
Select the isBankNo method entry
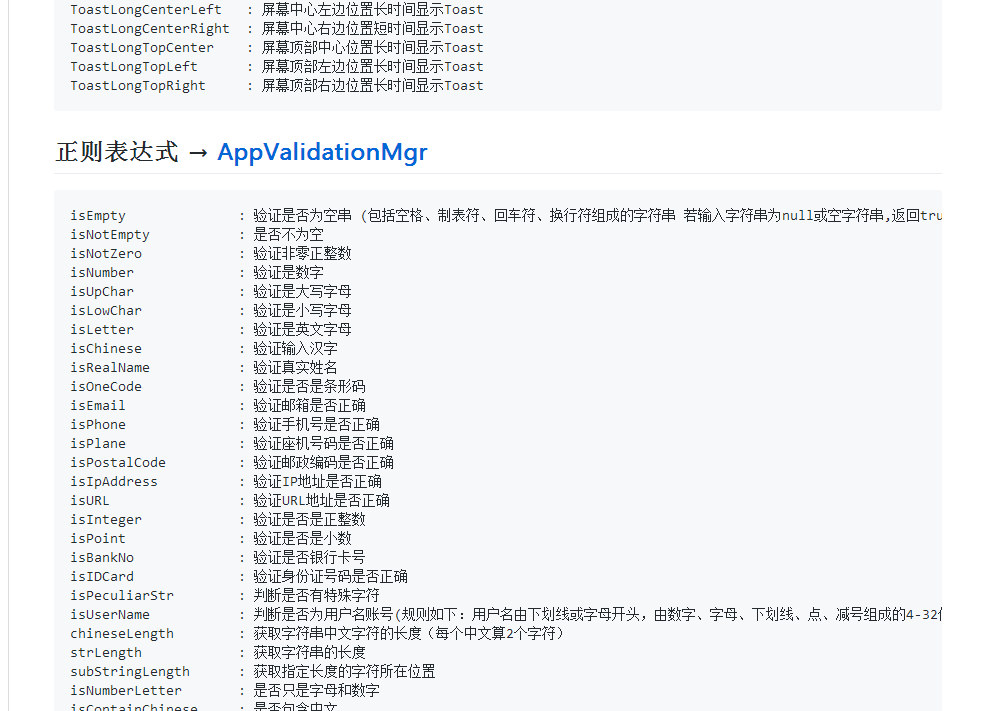102,558
